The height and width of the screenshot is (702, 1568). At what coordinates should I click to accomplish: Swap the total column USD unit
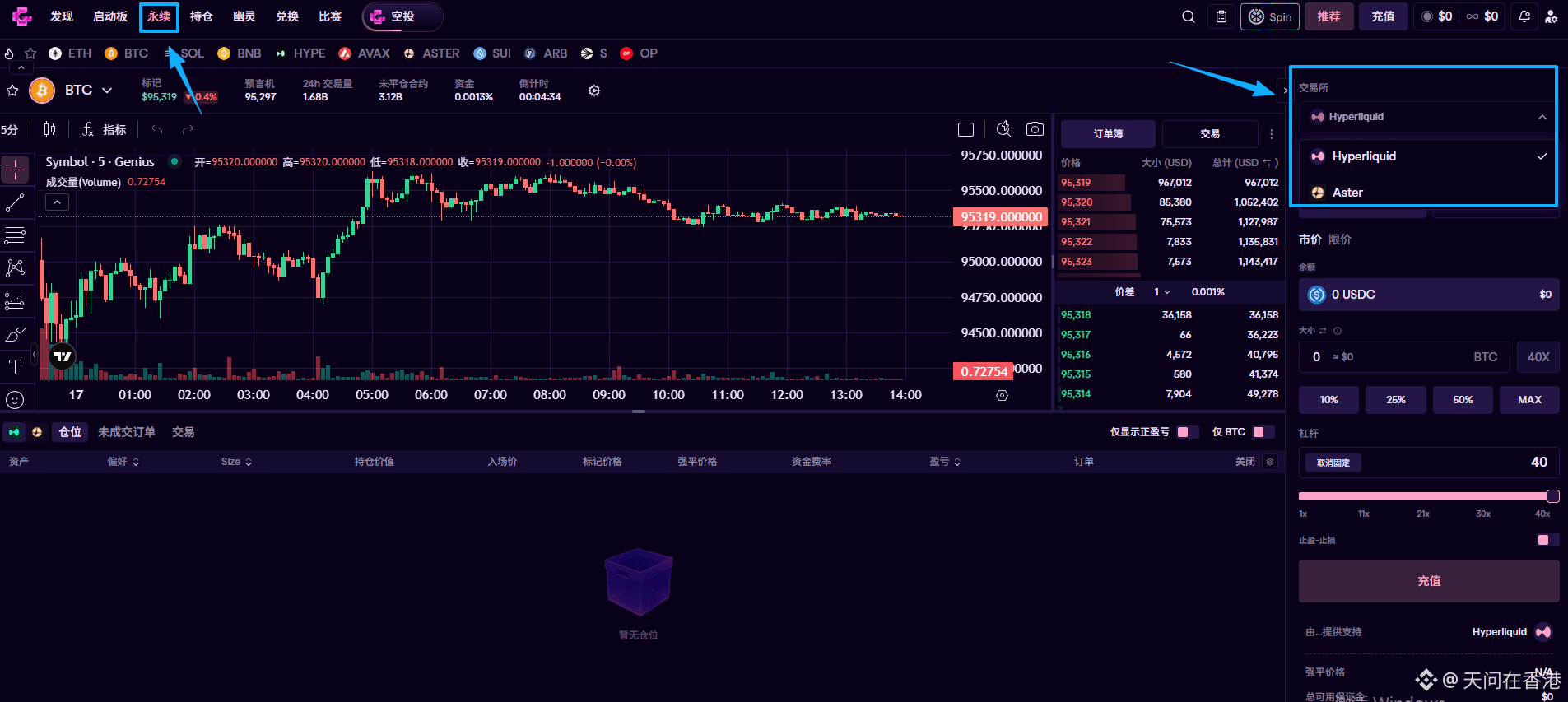pyautogui.click(x=1266, y=163)
